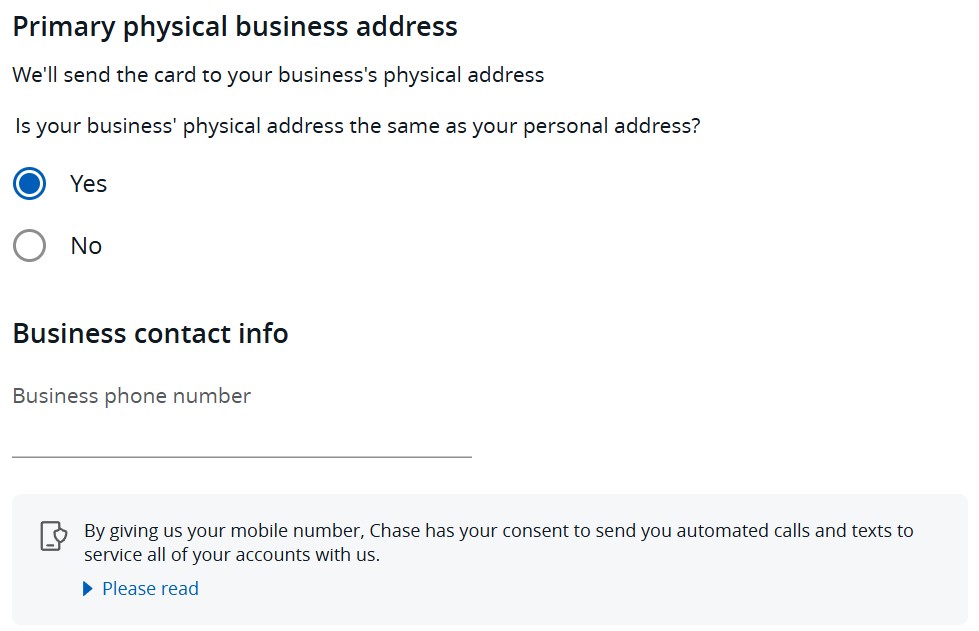Click the mobile phone shield icon
979x631 pixels.
54,536
